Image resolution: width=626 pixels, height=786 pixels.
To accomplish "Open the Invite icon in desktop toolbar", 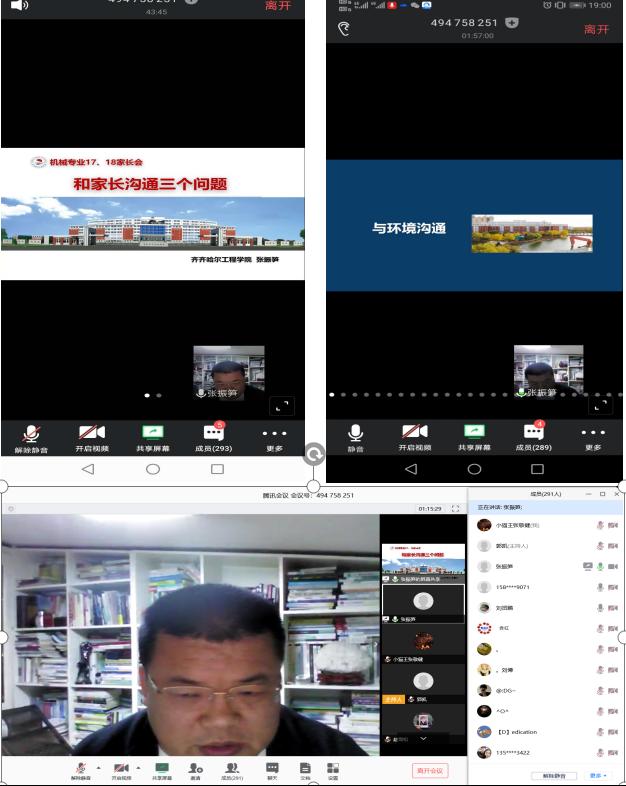I will pyautogui.click(x=196, y=769).
